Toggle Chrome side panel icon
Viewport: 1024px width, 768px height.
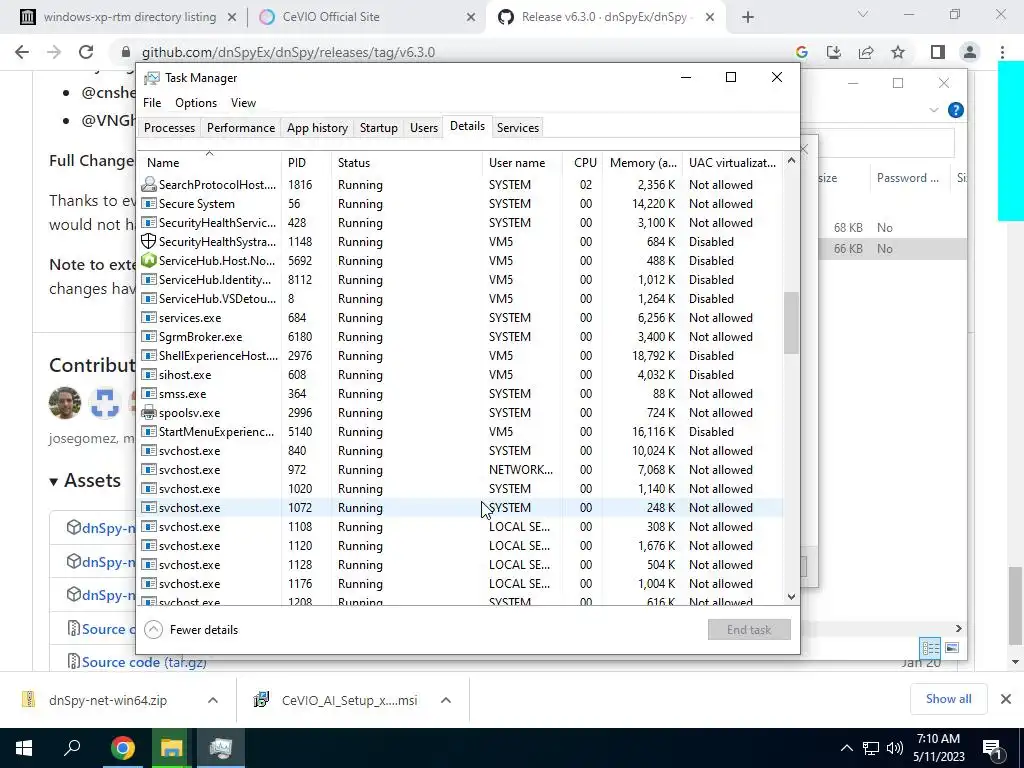click(x=938, y=52)
